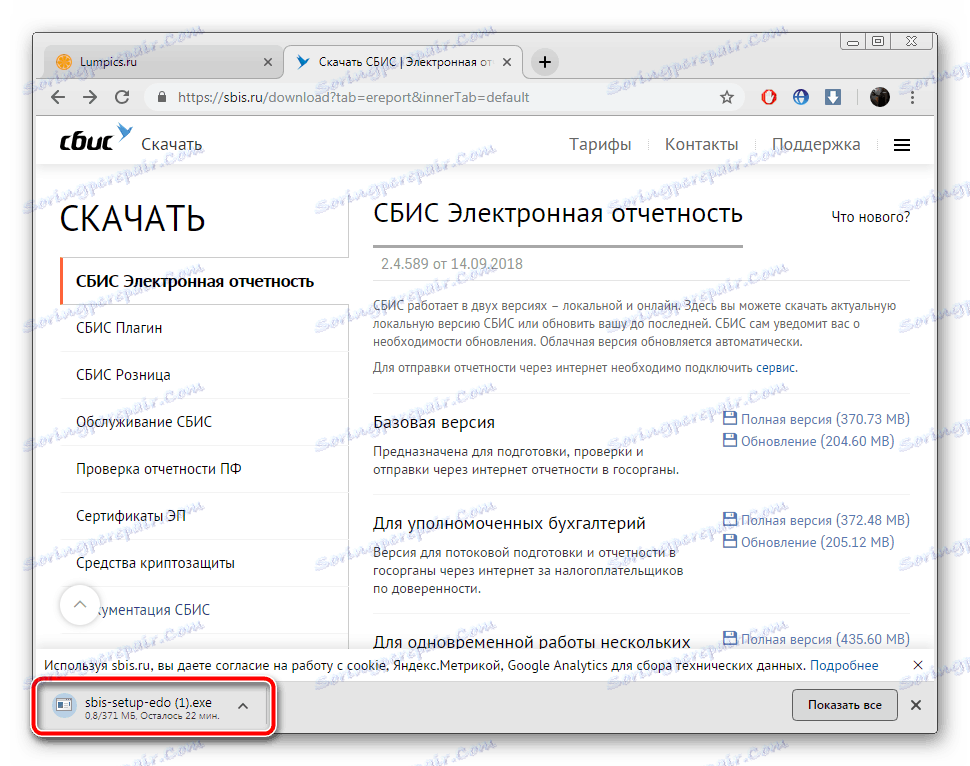Click the scroll-to-top round button

(x=80, y=605)
